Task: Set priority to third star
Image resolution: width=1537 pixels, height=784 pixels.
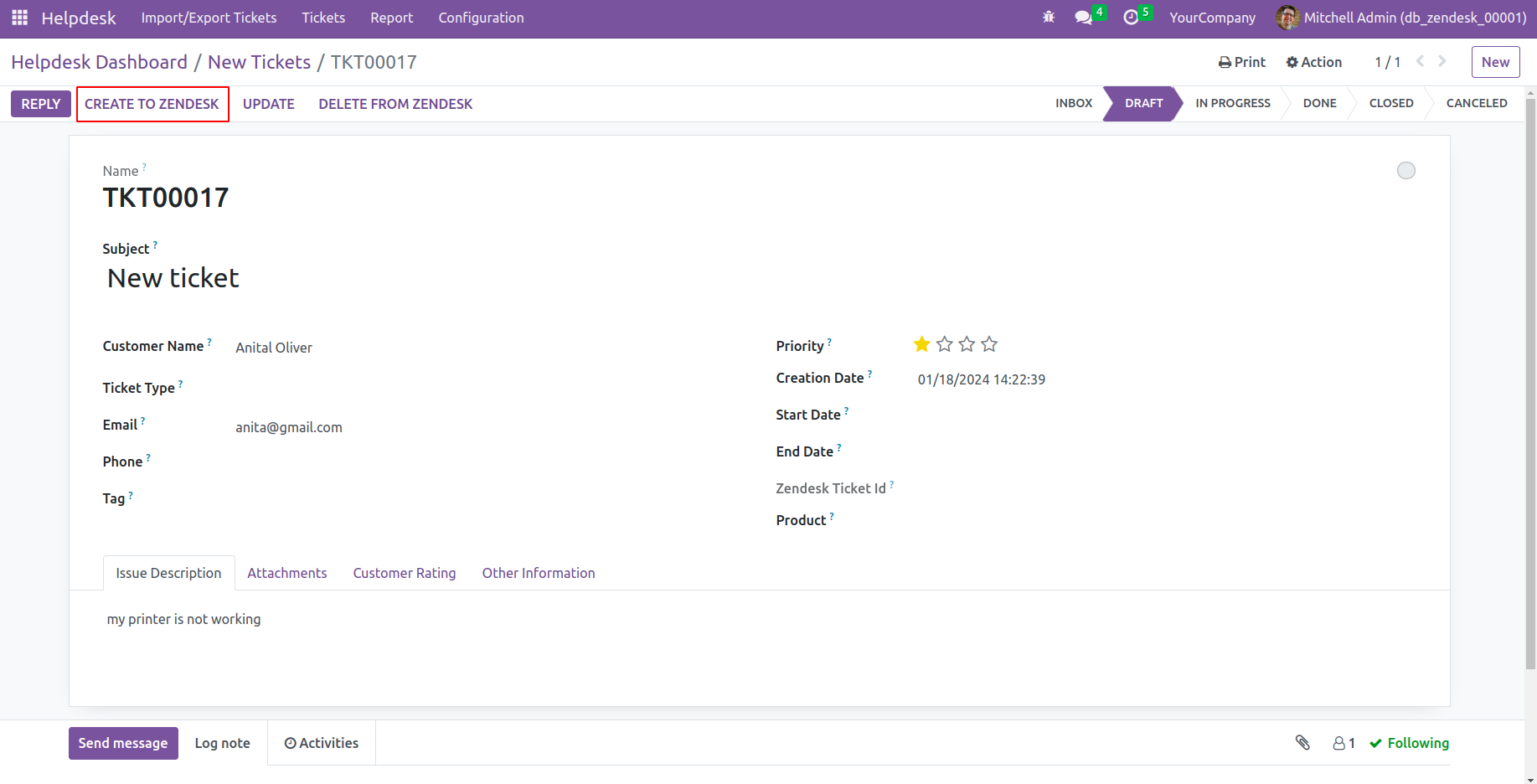Action: (x=967, y=344)
